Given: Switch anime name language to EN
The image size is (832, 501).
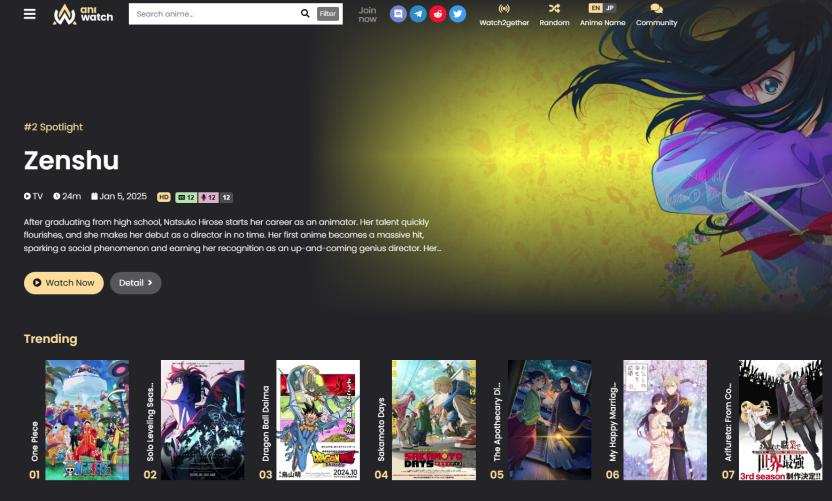Looking at the screenshot, I should 595,8.
